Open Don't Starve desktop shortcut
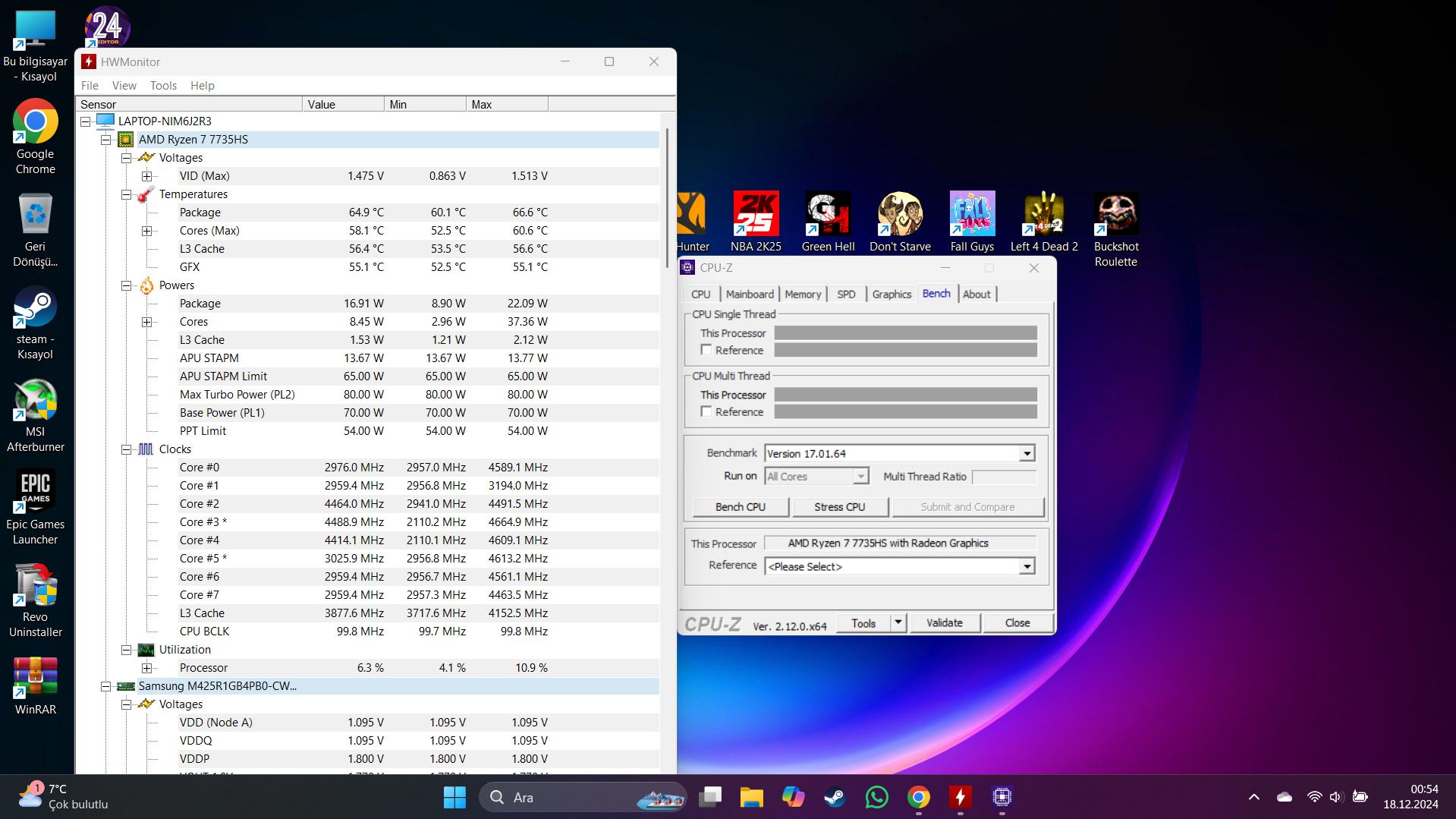 [x=899, y=215]
